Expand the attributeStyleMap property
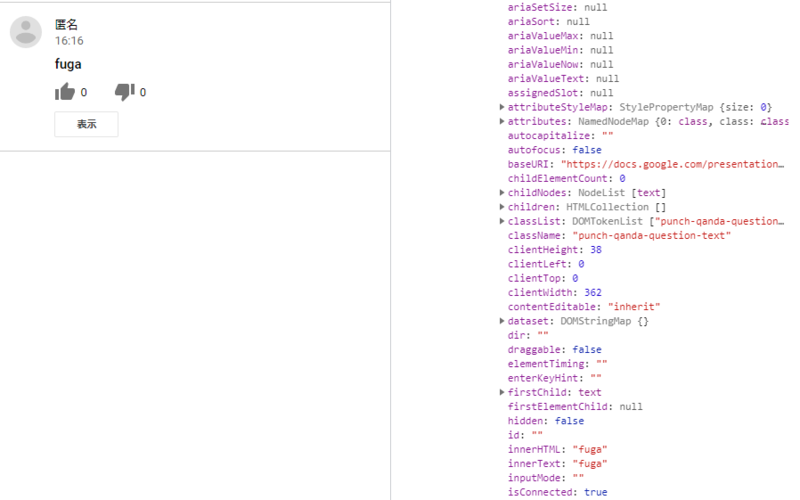 (x=502, y=107)
